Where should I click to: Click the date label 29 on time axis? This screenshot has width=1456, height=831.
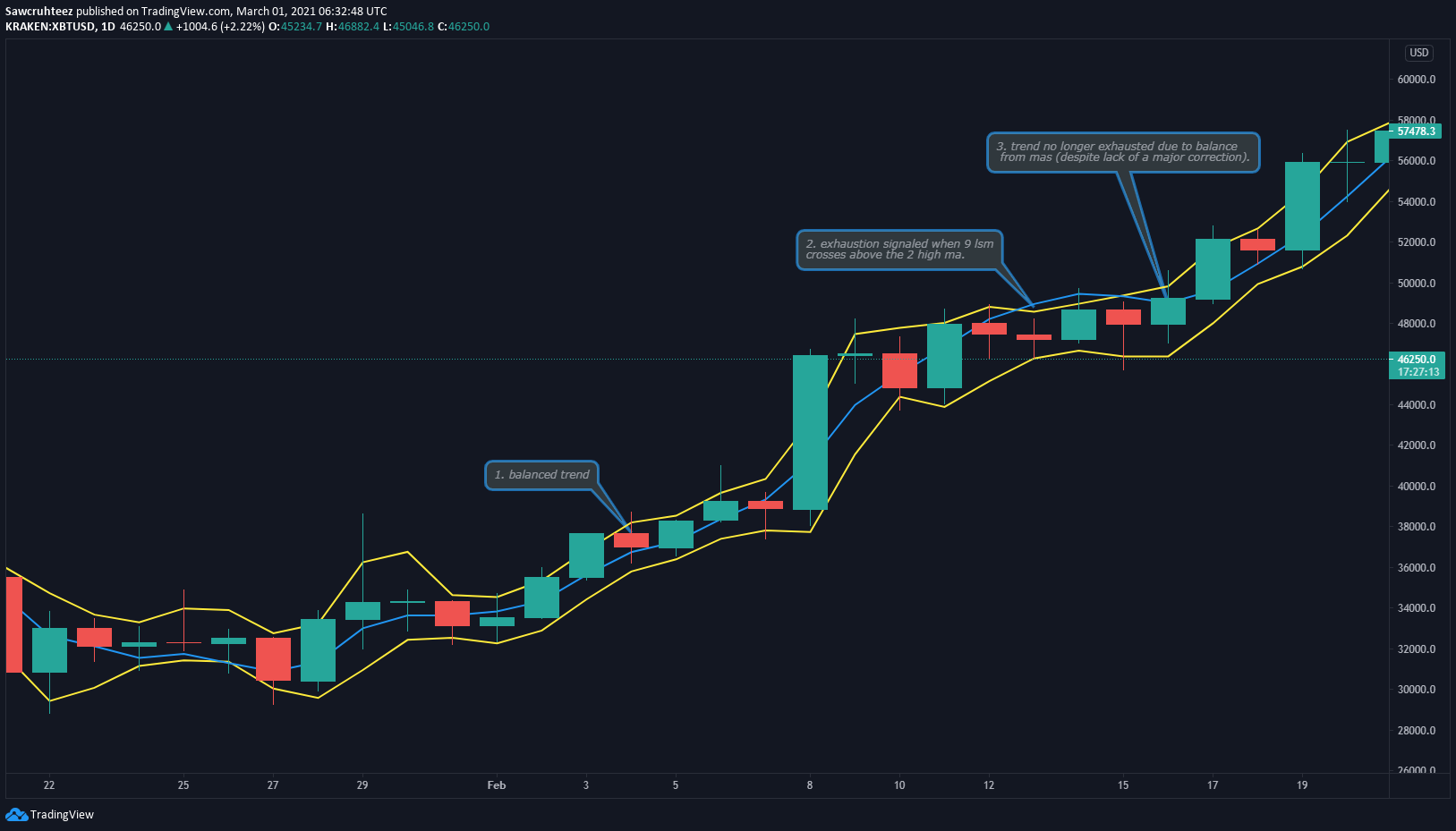pos(362,785)
